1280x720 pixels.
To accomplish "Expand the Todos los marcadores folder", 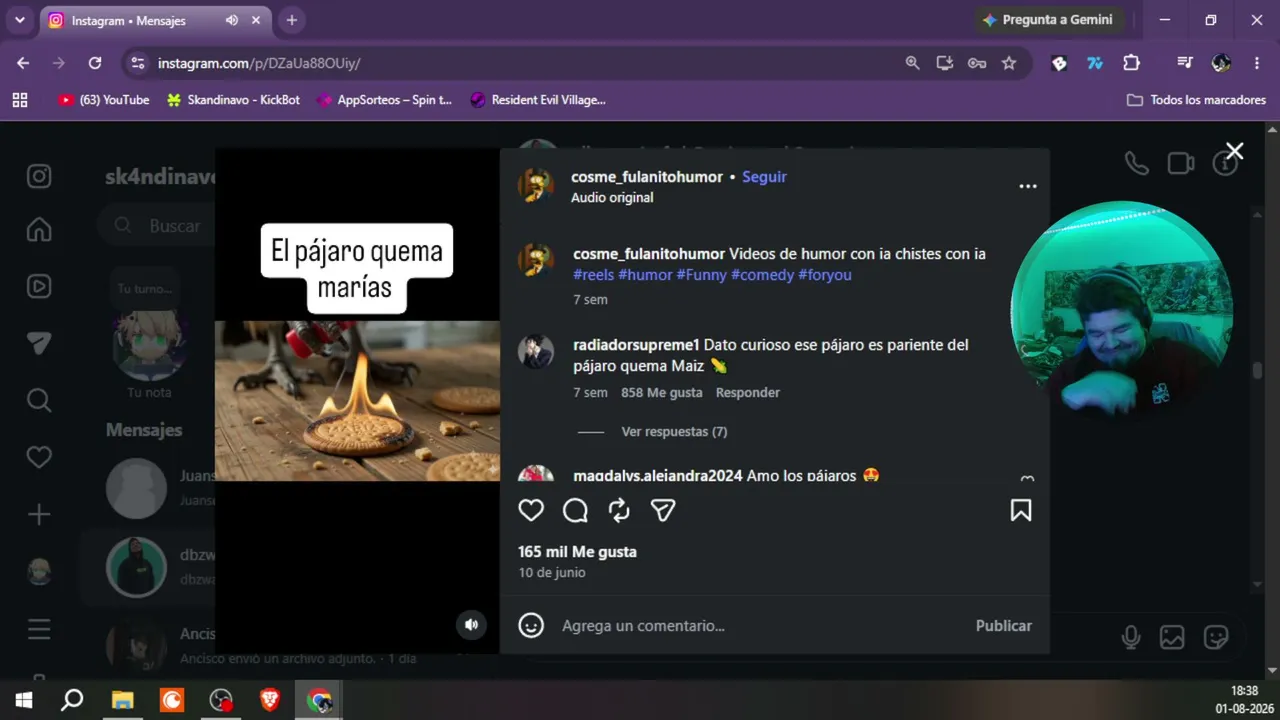I will (x=1196, y=100).
